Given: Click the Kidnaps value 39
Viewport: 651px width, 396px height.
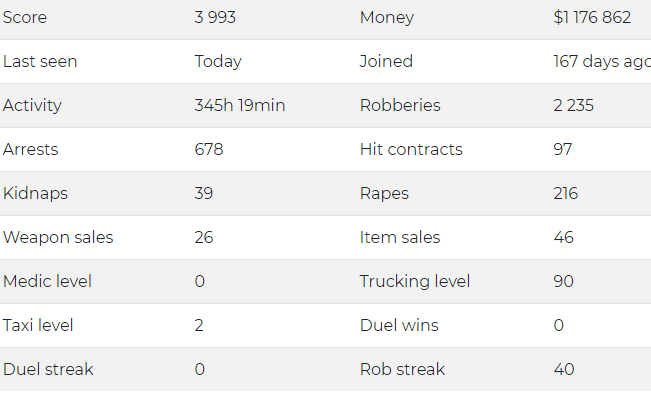Looking at the screenshot, I should [x=203, y=193].
